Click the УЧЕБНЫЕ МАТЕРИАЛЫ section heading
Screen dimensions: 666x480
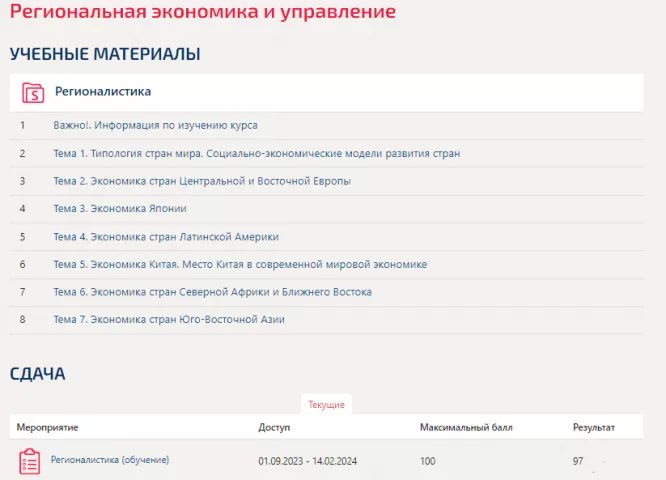click(x=105, y=54)
